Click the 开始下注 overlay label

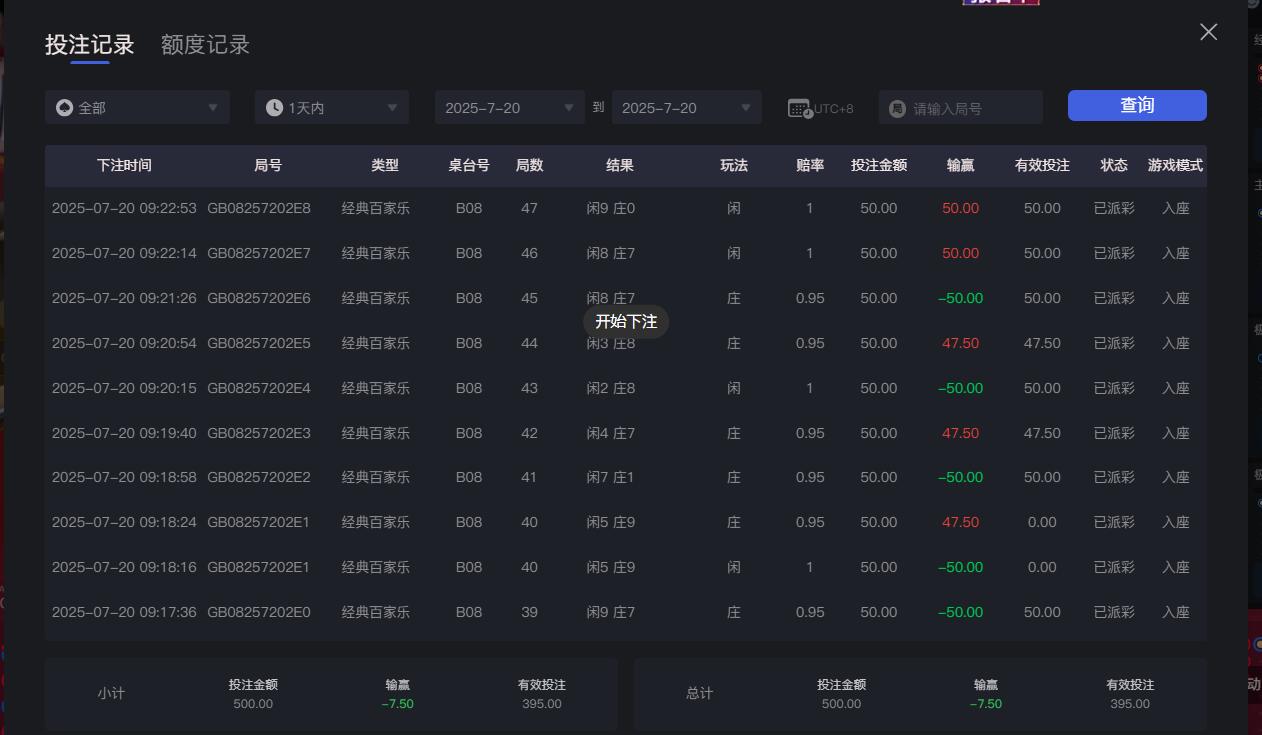pos(627,321)
